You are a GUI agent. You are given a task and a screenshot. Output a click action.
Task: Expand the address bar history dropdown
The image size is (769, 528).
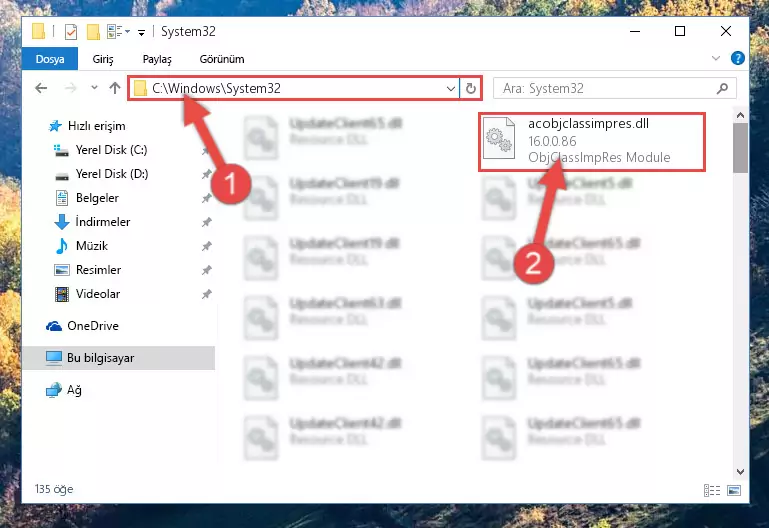click(451, 89)
